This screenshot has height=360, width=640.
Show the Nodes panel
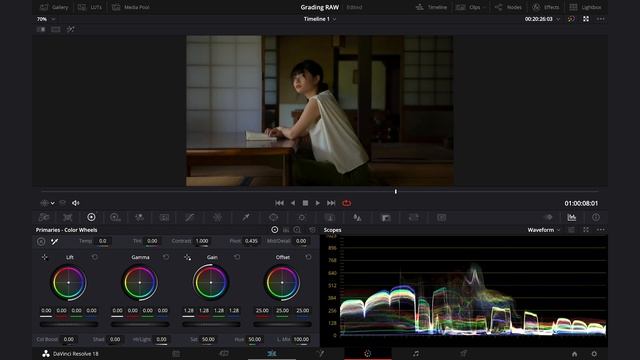pyautogui.click(x=508, y=7)
